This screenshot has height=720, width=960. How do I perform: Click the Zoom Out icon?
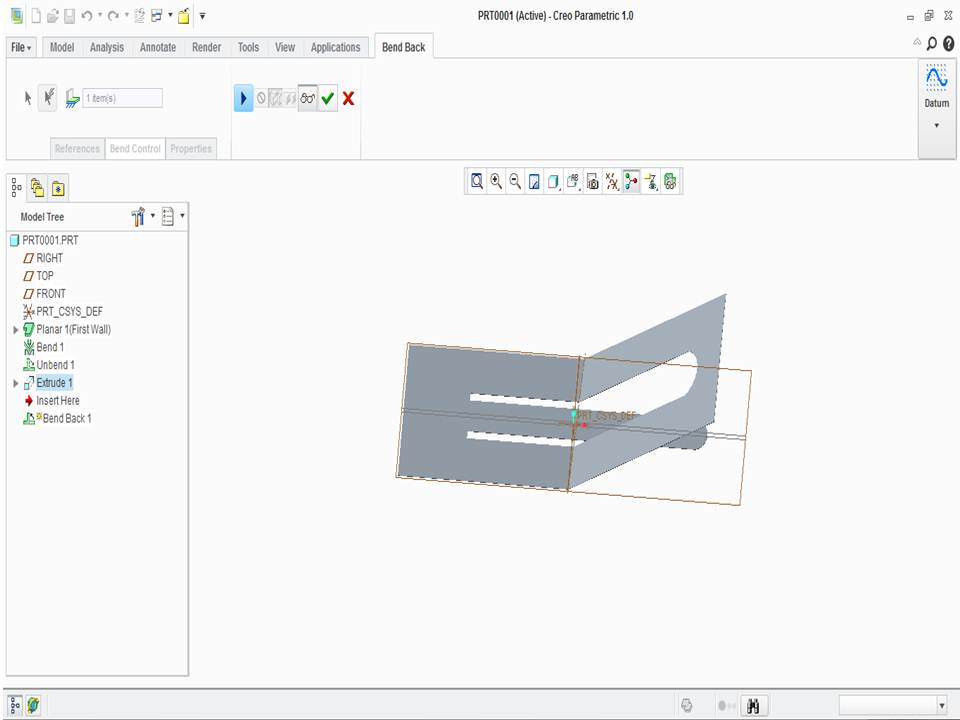(515, 181)
